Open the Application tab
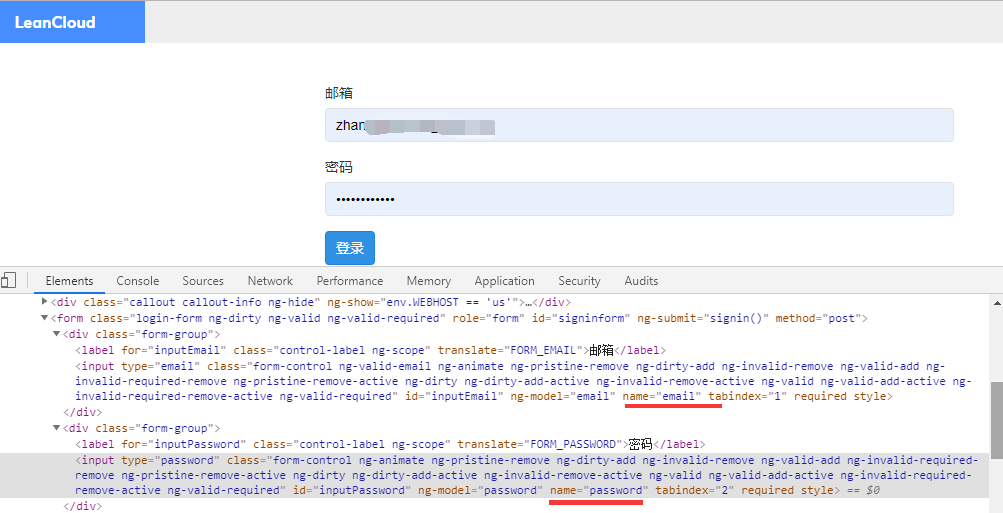1003x513 pixels. point(504,281)
